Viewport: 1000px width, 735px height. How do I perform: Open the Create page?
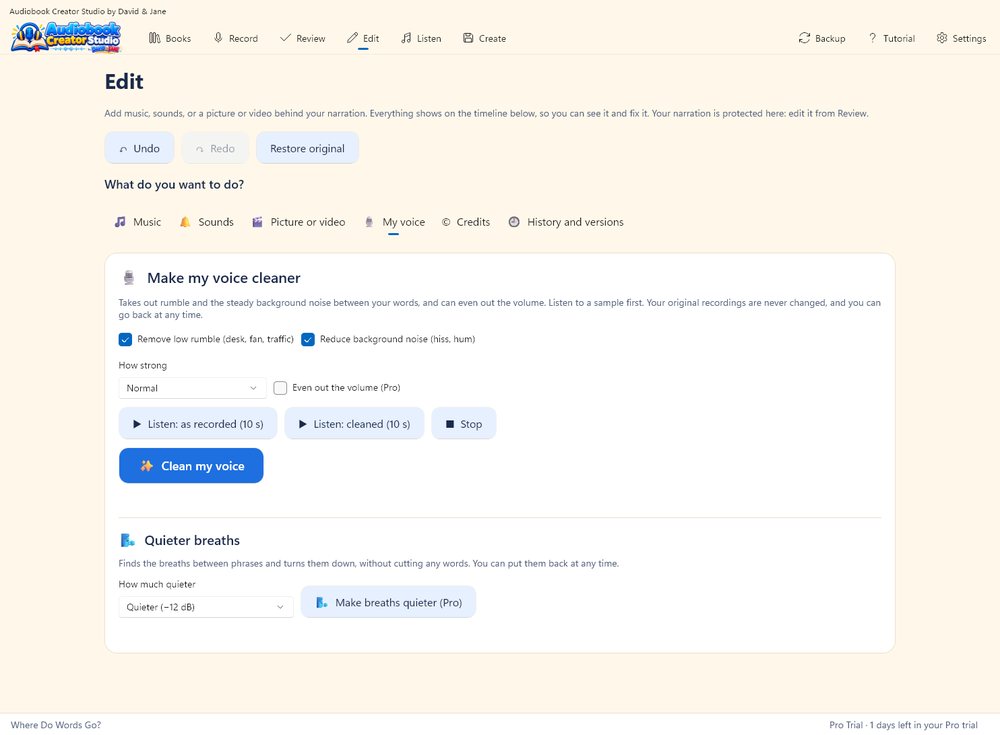[485, 38]
